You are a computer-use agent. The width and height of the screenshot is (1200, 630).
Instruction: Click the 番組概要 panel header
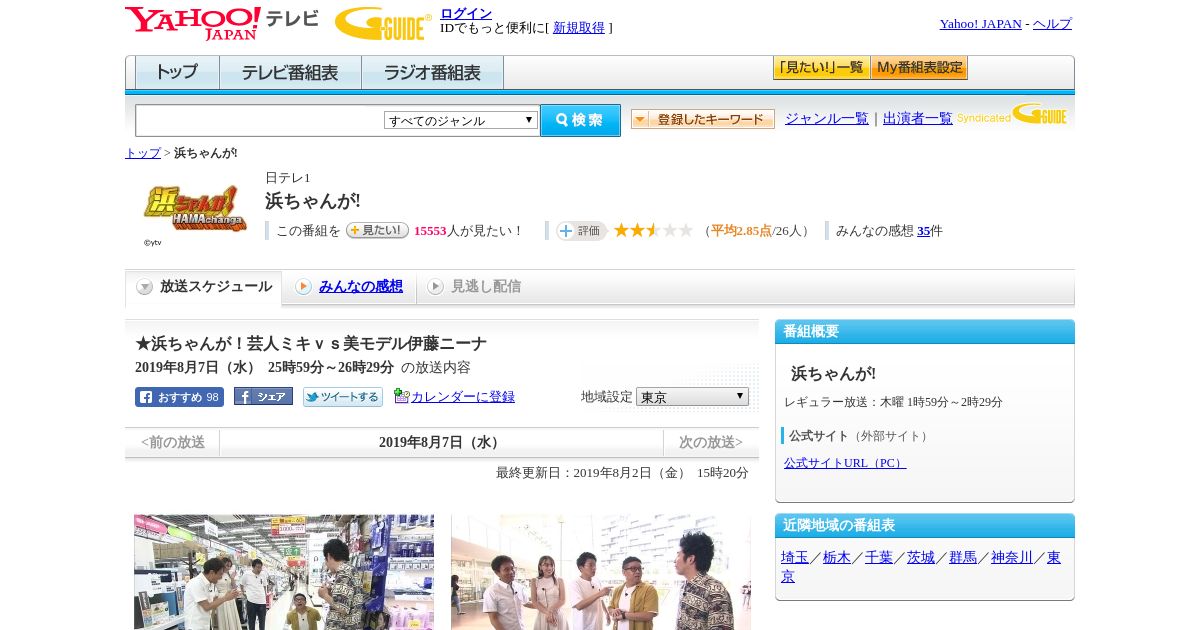tap(925, 332)
